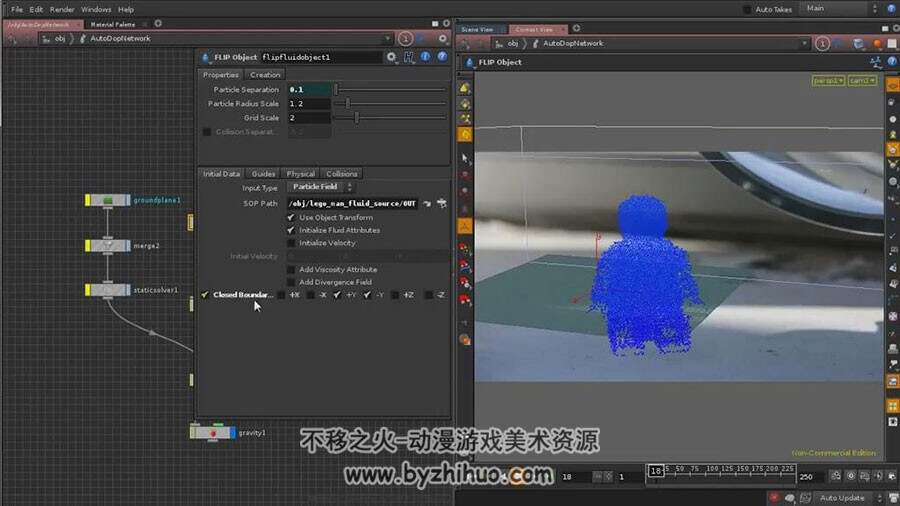The height and width of the screenshot is (506, 900).
Task: Open the Guides tab
Action: 263,173
